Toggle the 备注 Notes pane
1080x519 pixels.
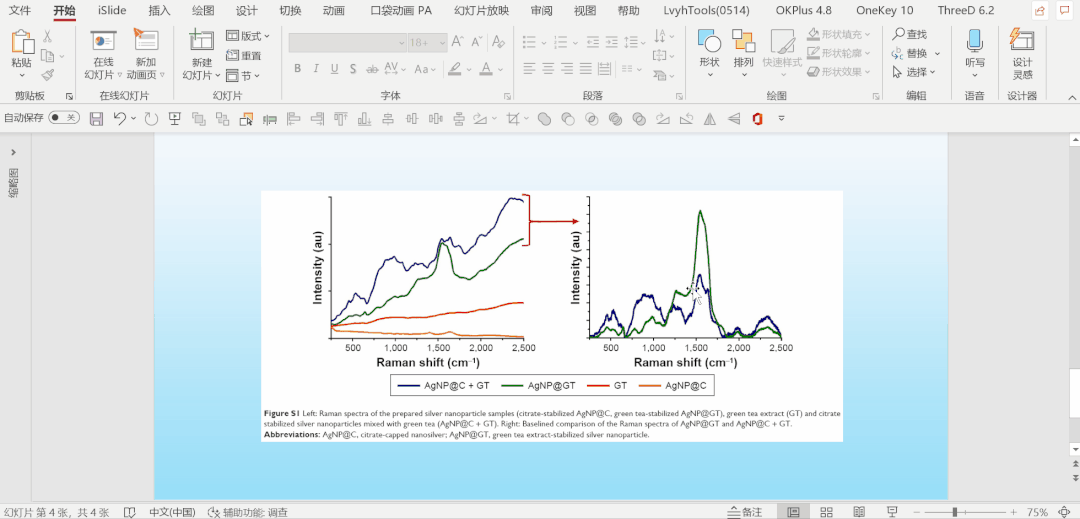(x=747, y=512)
